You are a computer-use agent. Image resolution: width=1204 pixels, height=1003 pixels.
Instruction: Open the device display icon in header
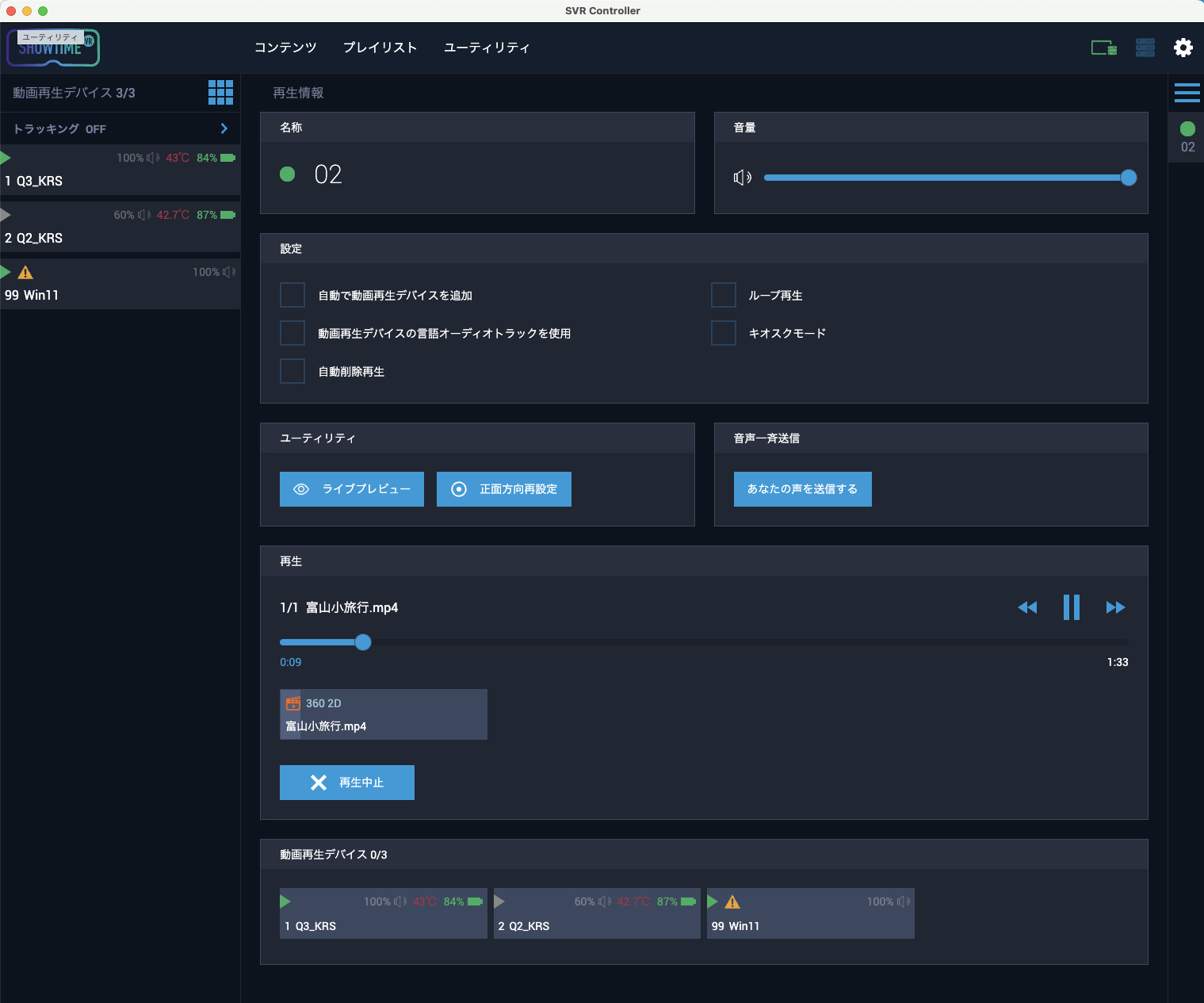pos(1104,48)
